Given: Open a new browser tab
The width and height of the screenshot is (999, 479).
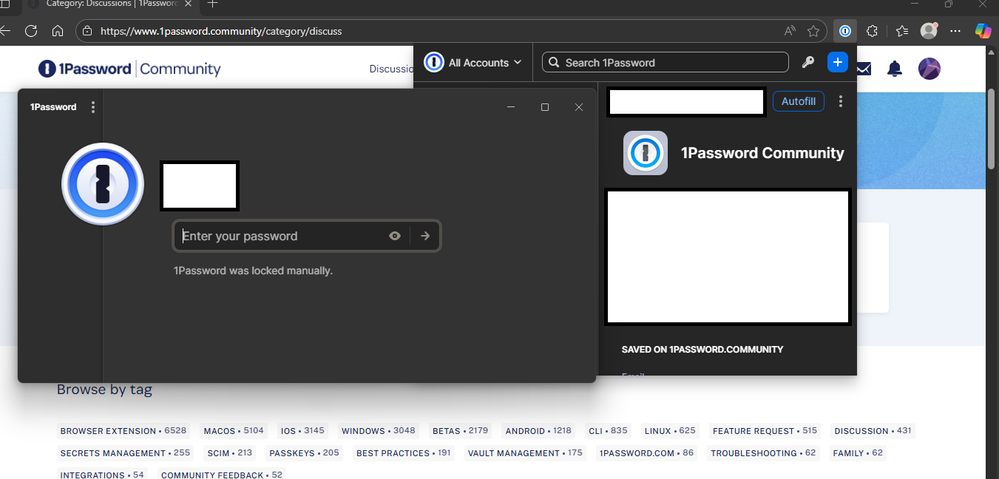Looking at the screenshot, I should pos(212,5).
